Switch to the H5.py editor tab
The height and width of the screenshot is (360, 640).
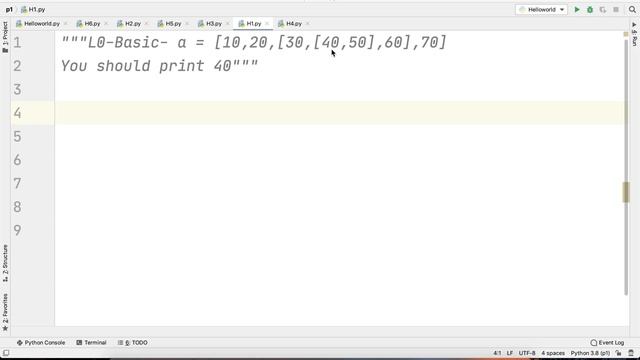[x=169, y=24]
